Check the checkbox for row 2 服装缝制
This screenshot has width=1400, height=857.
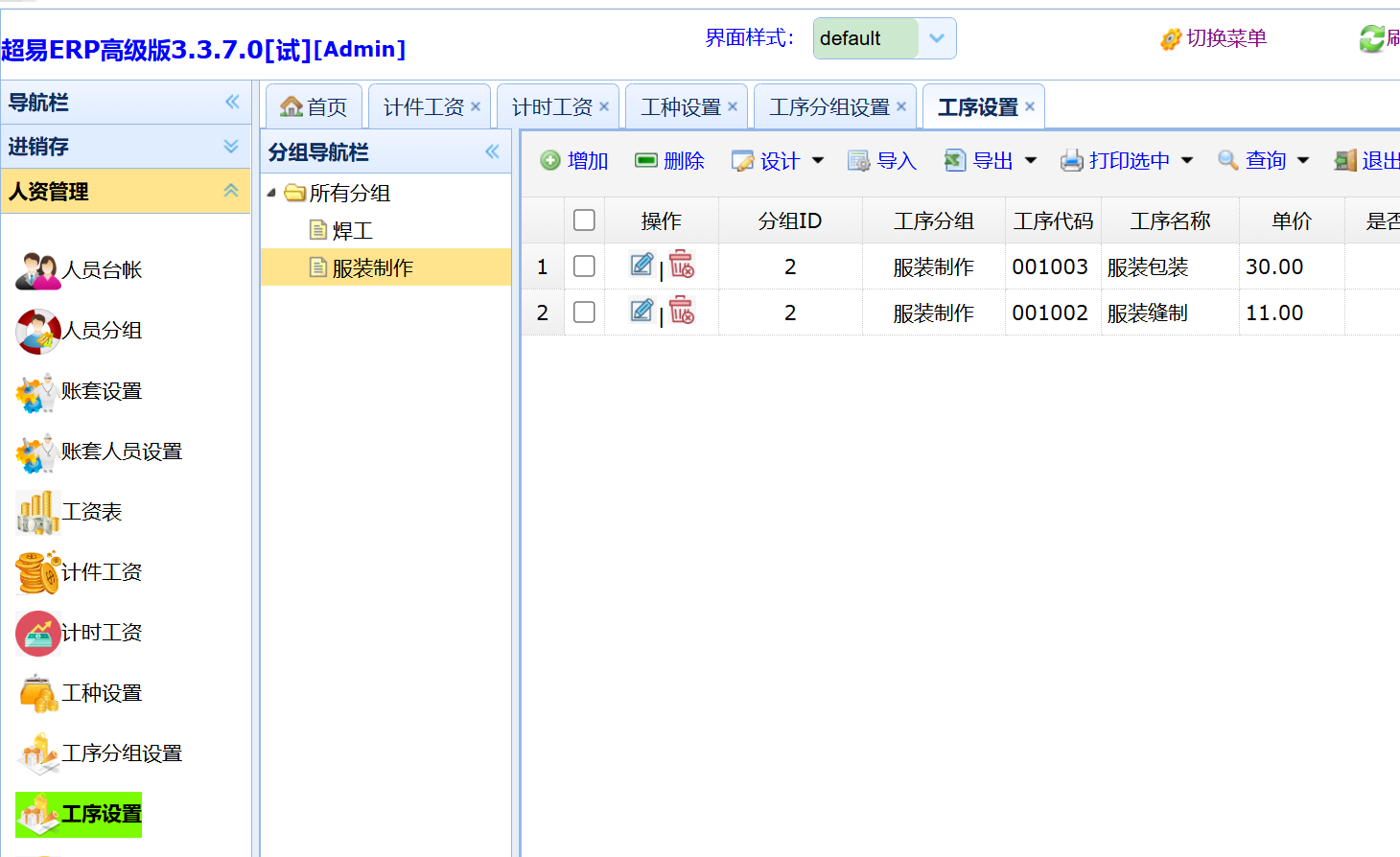[x=584, y=313]
